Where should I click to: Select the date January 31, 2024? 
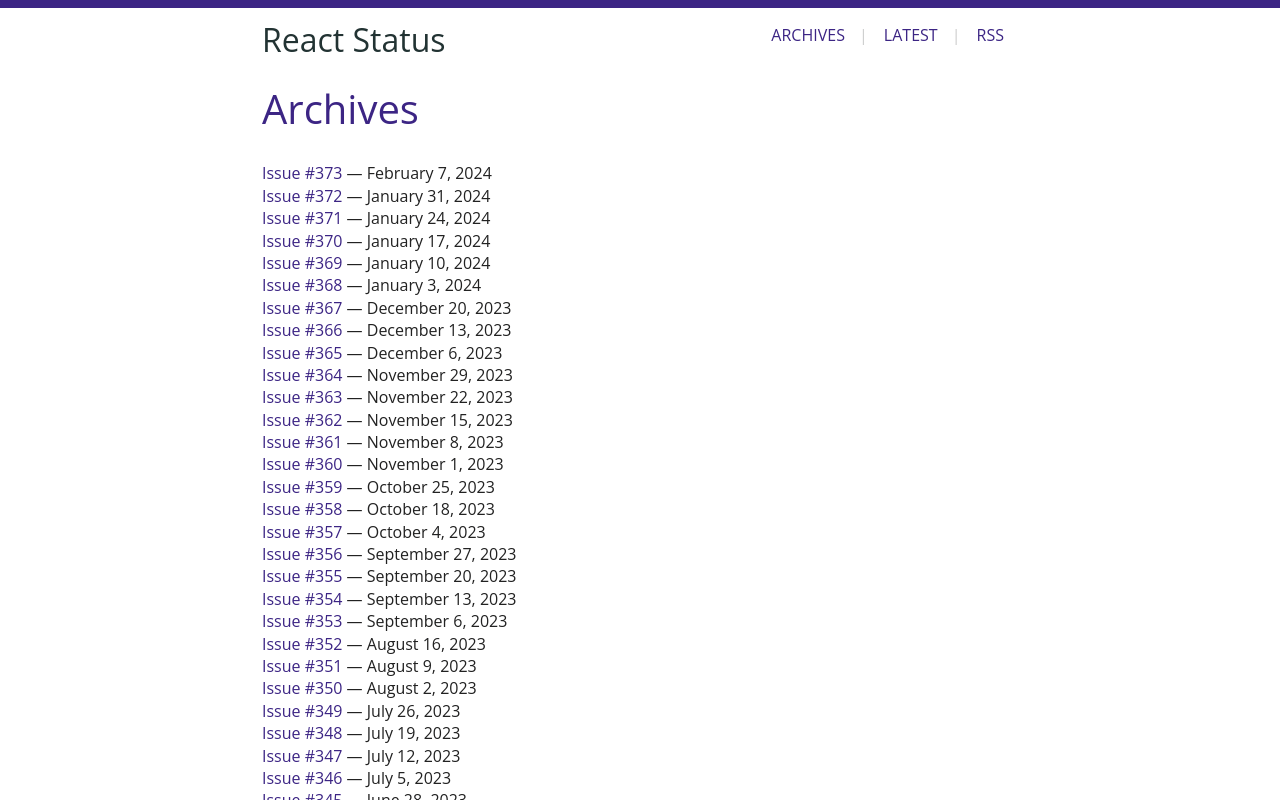(428, 196)
